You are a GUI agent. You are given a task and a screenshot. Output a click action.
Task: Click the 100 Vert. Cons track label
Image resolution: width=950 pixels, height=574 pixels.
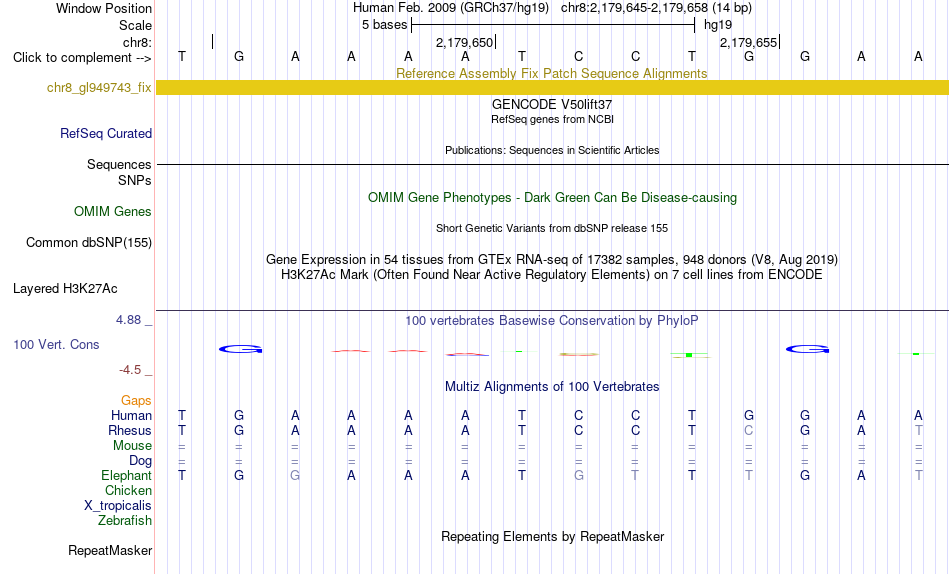coord(56,344)
